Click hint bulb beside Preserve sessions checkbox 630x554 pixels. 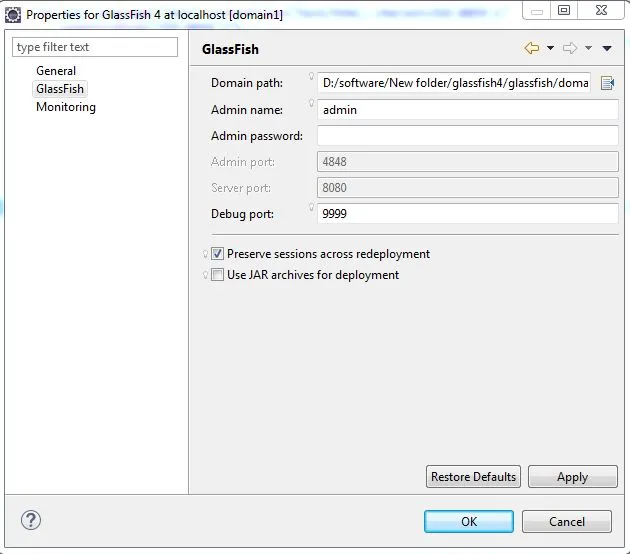(x=205, y=253)
